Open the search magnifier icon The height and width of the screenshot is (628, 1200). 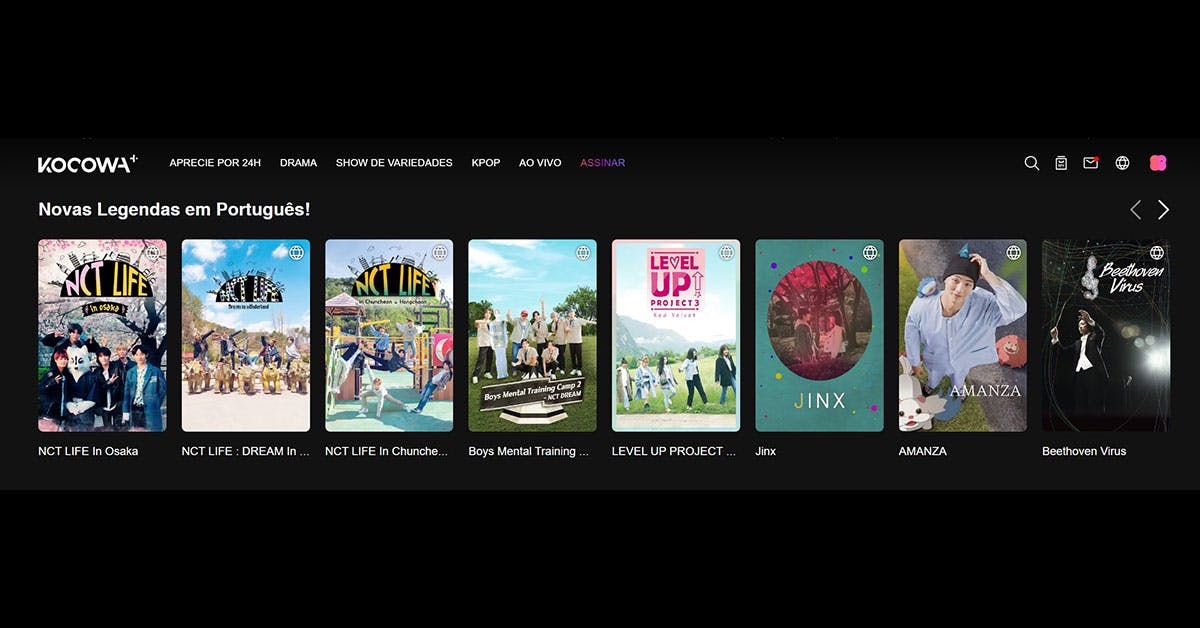point(1032,163)
